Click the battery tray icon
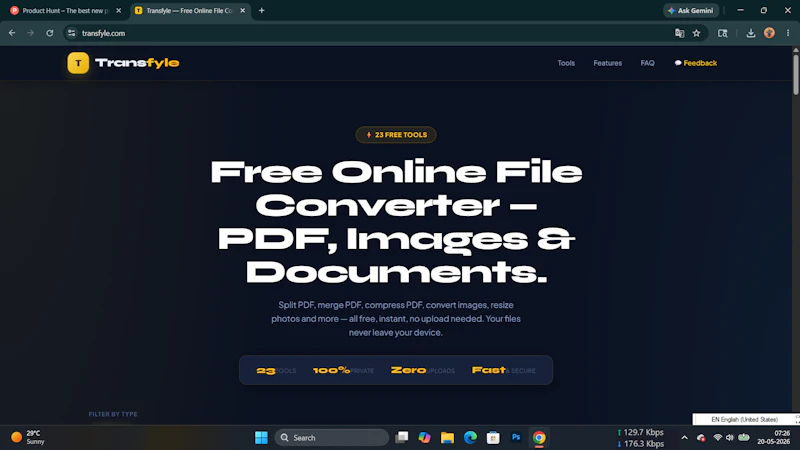Viewport: 800px width, 450px height. tap(744, 438)
